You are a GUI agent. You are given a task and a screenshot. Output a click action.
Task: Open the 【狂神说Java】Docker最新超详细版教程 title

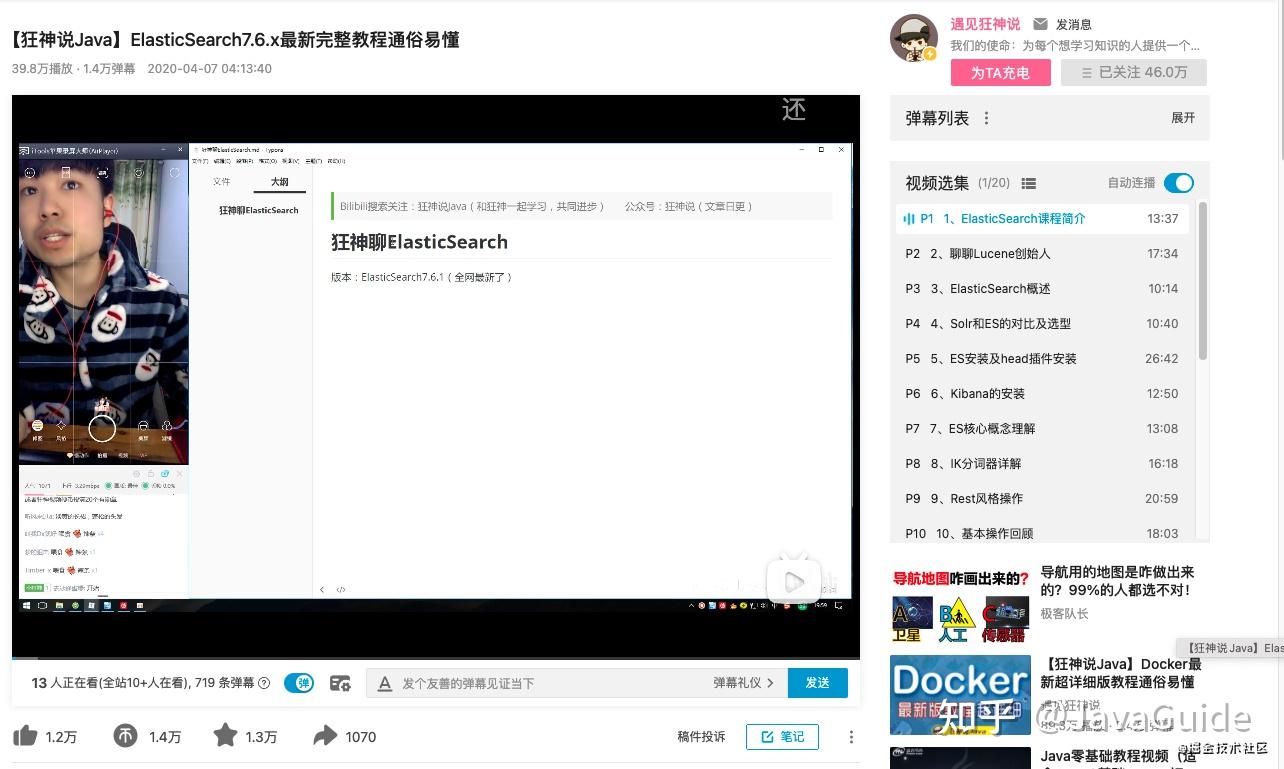(1121, 673)
